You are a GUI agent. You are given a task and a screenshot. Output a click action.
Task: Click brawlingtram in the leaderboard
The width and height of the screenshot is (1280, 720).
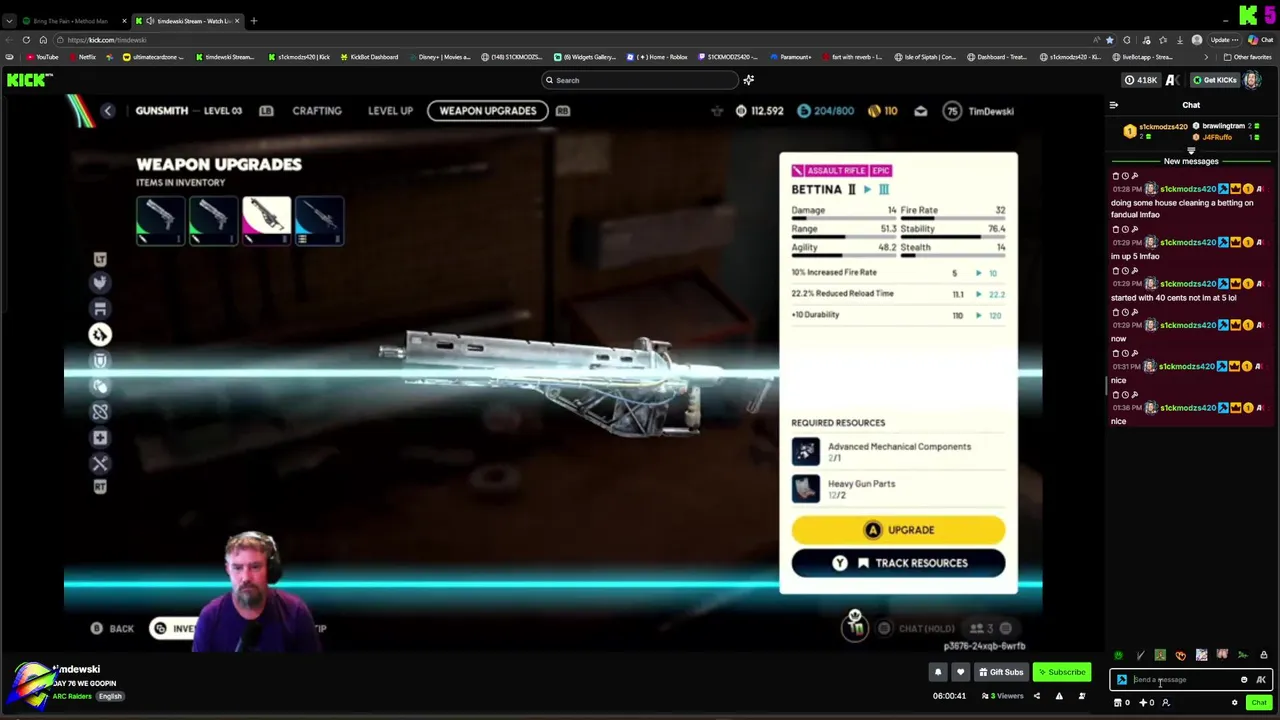pos(1223,126)
